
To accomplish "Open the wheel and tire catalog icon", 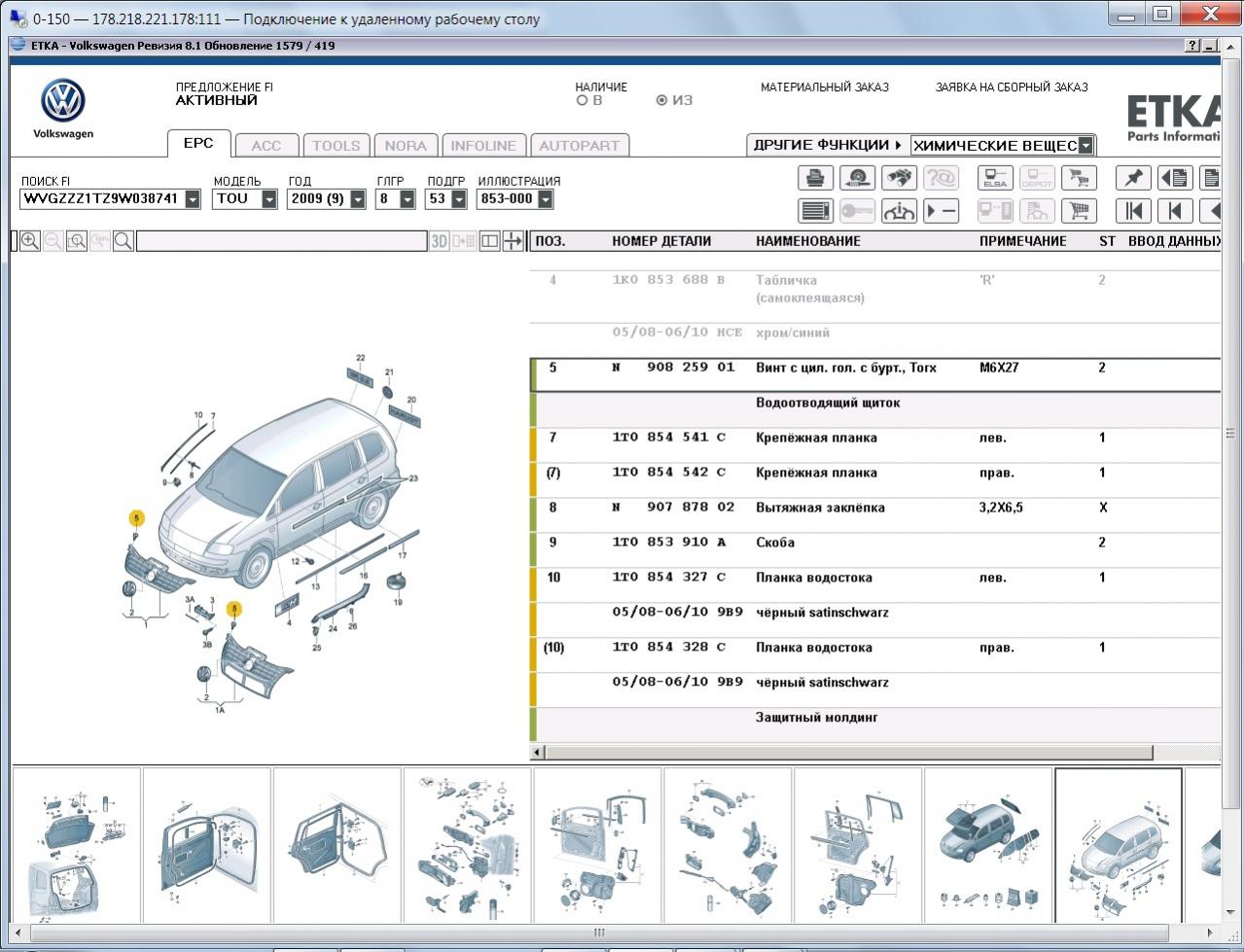I will click(x=857, y=178).
